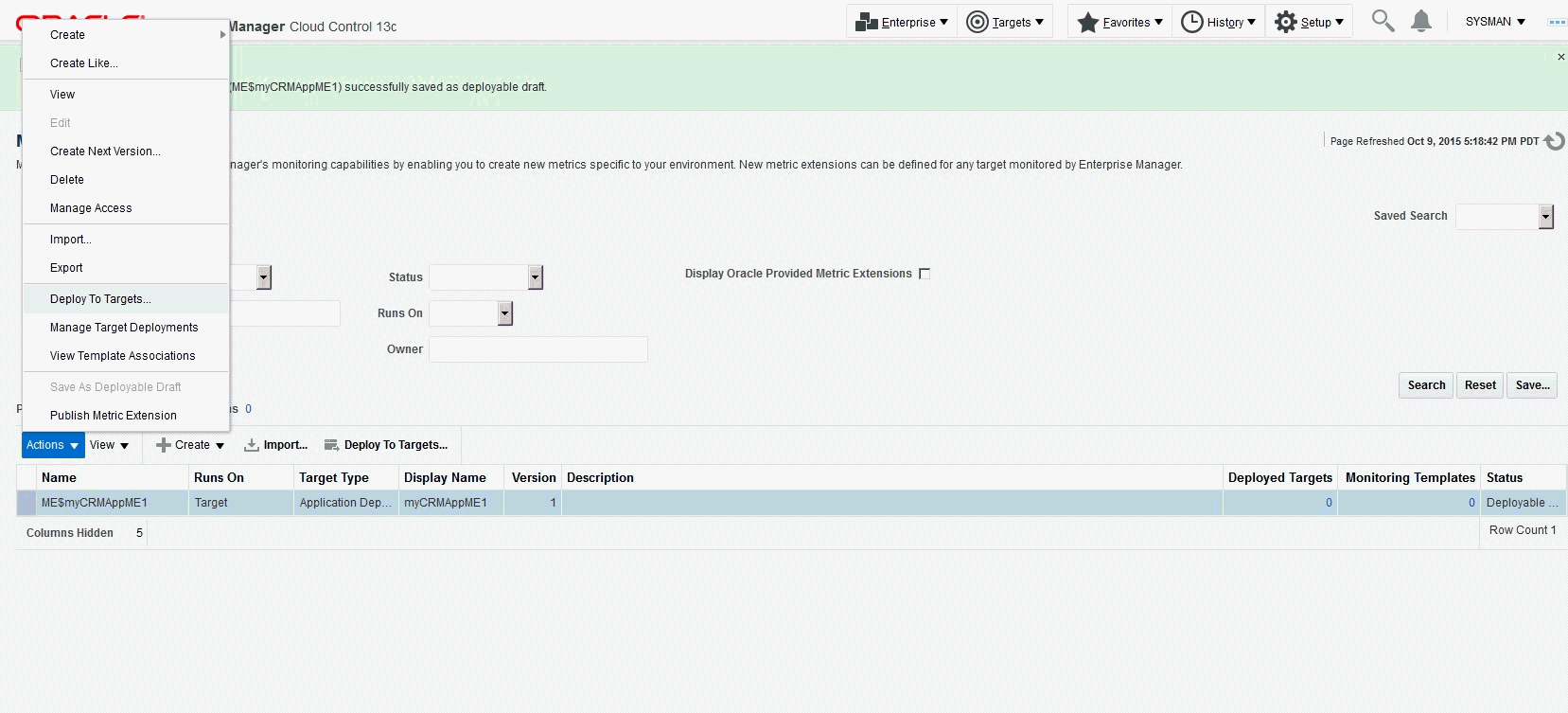The width and height of the screenshot is (1568, 713).
Task: Click the accessibility dots icon at top right
Action: coord(1557,22)
